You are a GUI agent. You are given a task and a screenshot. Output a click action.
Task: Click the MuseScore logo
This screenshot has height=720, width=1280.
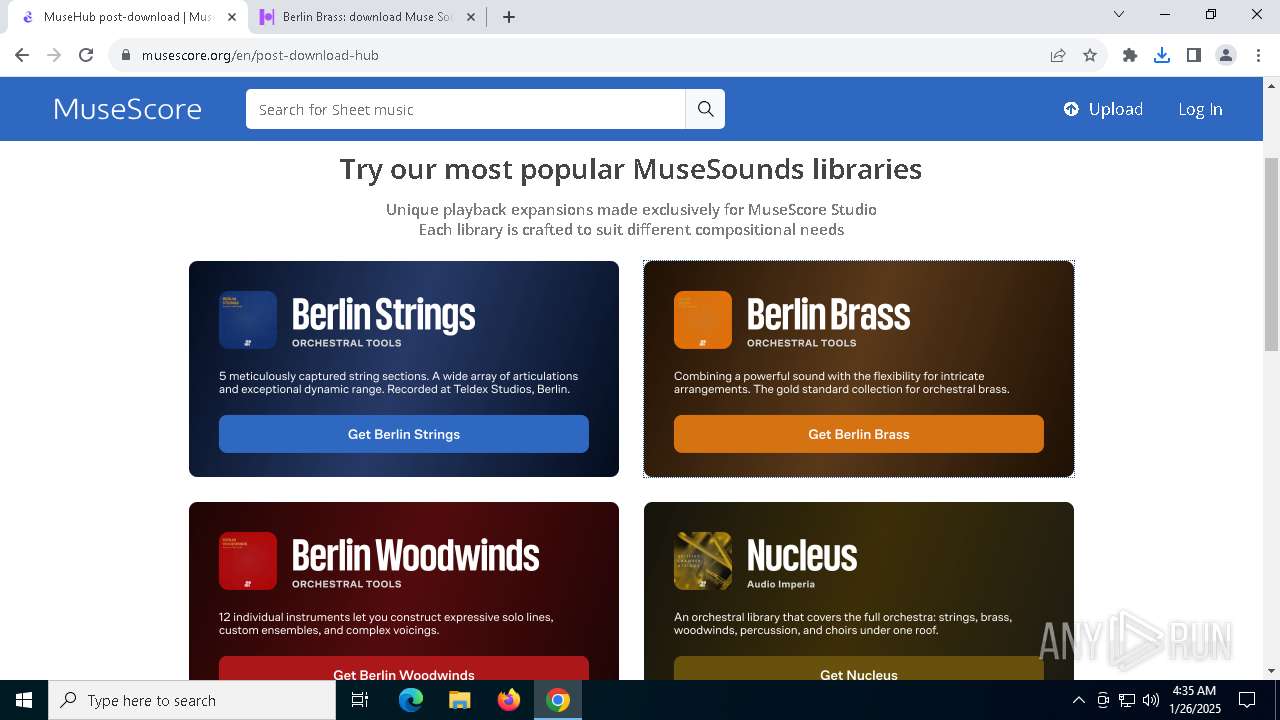coord(128,109)
